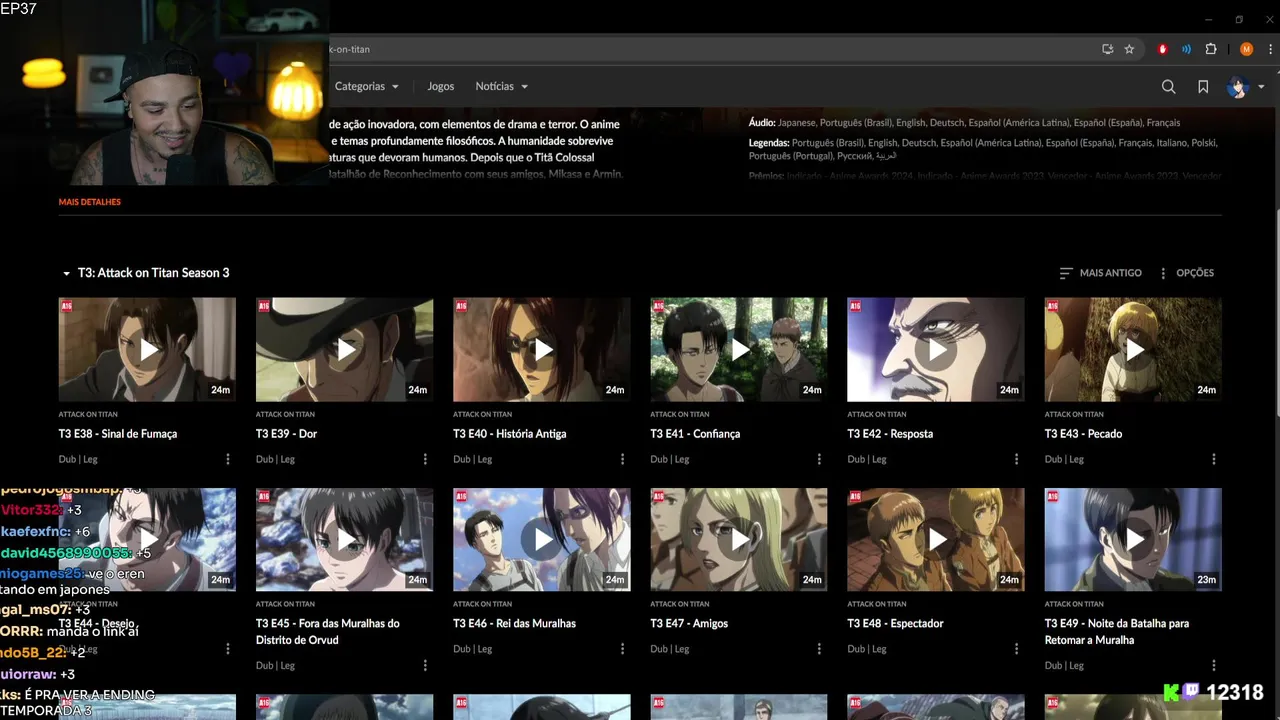Open more options for E48 Espectador
This screenshot has height=720, width=1280.
1016,649
